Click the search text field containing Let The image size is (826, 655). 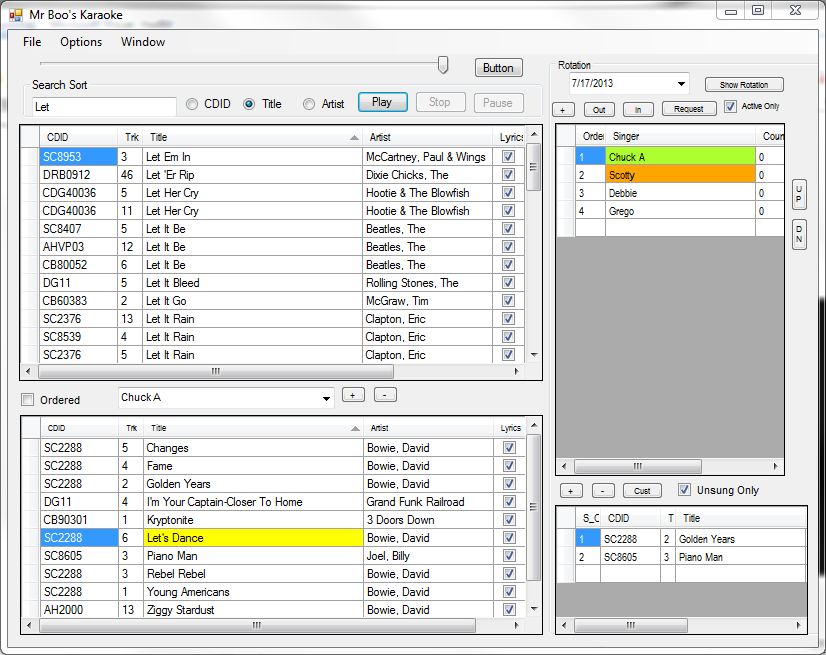104,106
